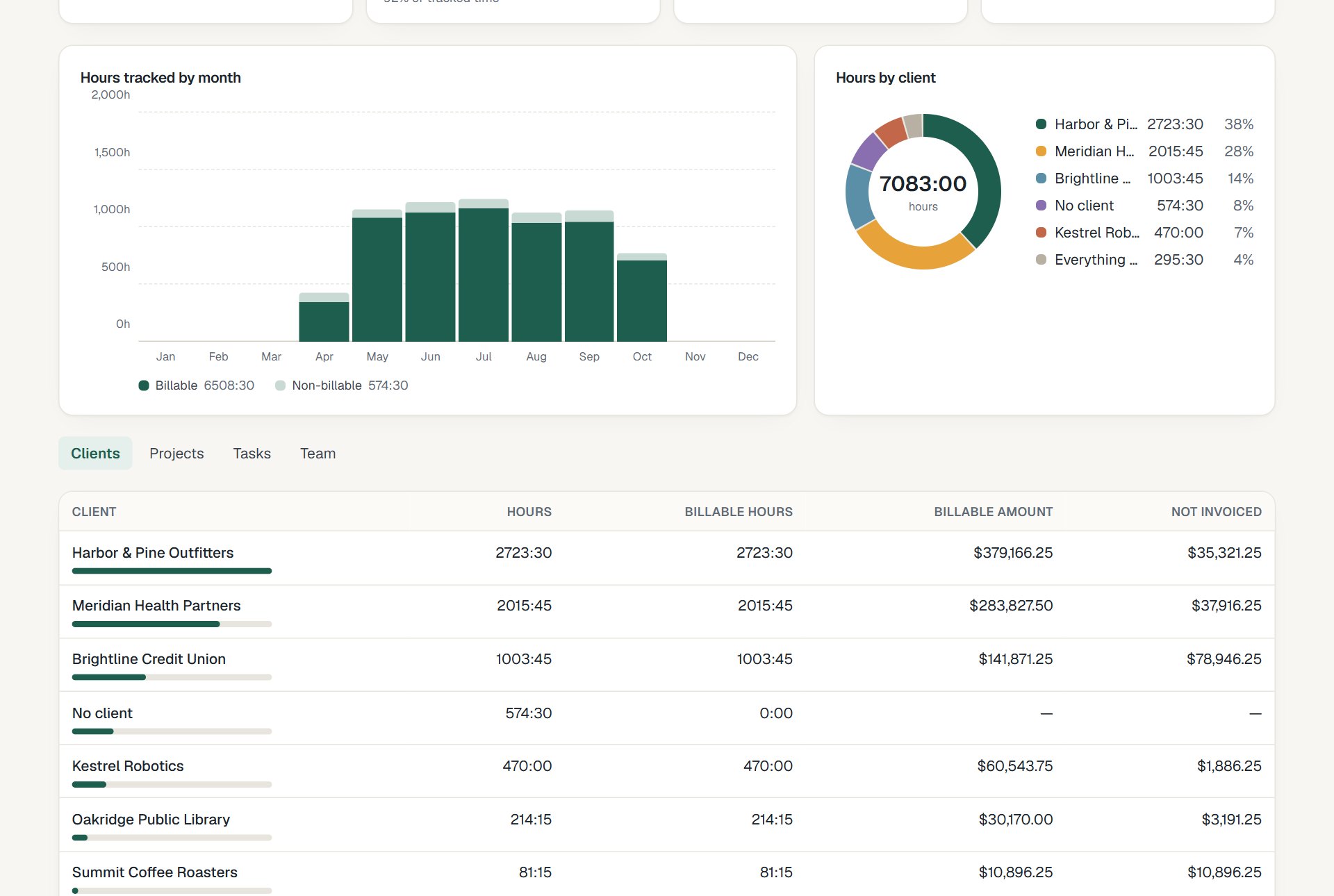
Task: Select Everything ... legend entry
Action: pyautogui.click(x=1144, y=260)
